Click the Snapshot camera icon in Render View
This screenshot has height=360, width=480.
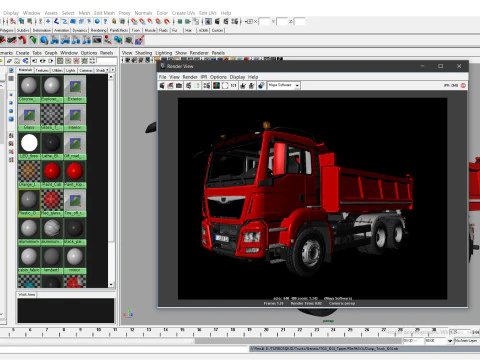[179, 86]
